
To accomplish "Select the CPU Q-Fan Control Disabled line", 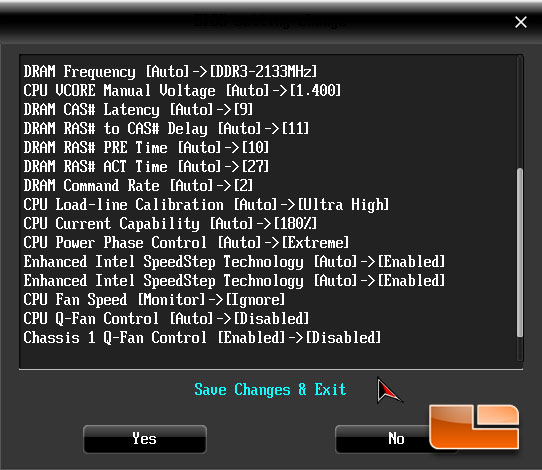I will click(166, 319).
